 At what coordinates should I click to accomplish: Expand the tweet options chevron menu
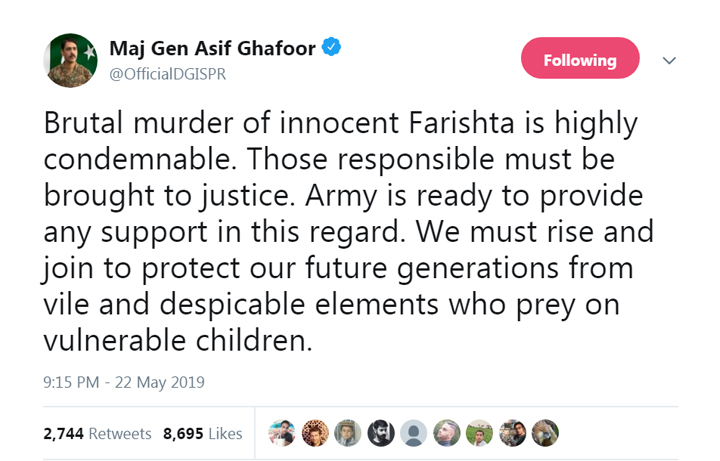point(669,60)
